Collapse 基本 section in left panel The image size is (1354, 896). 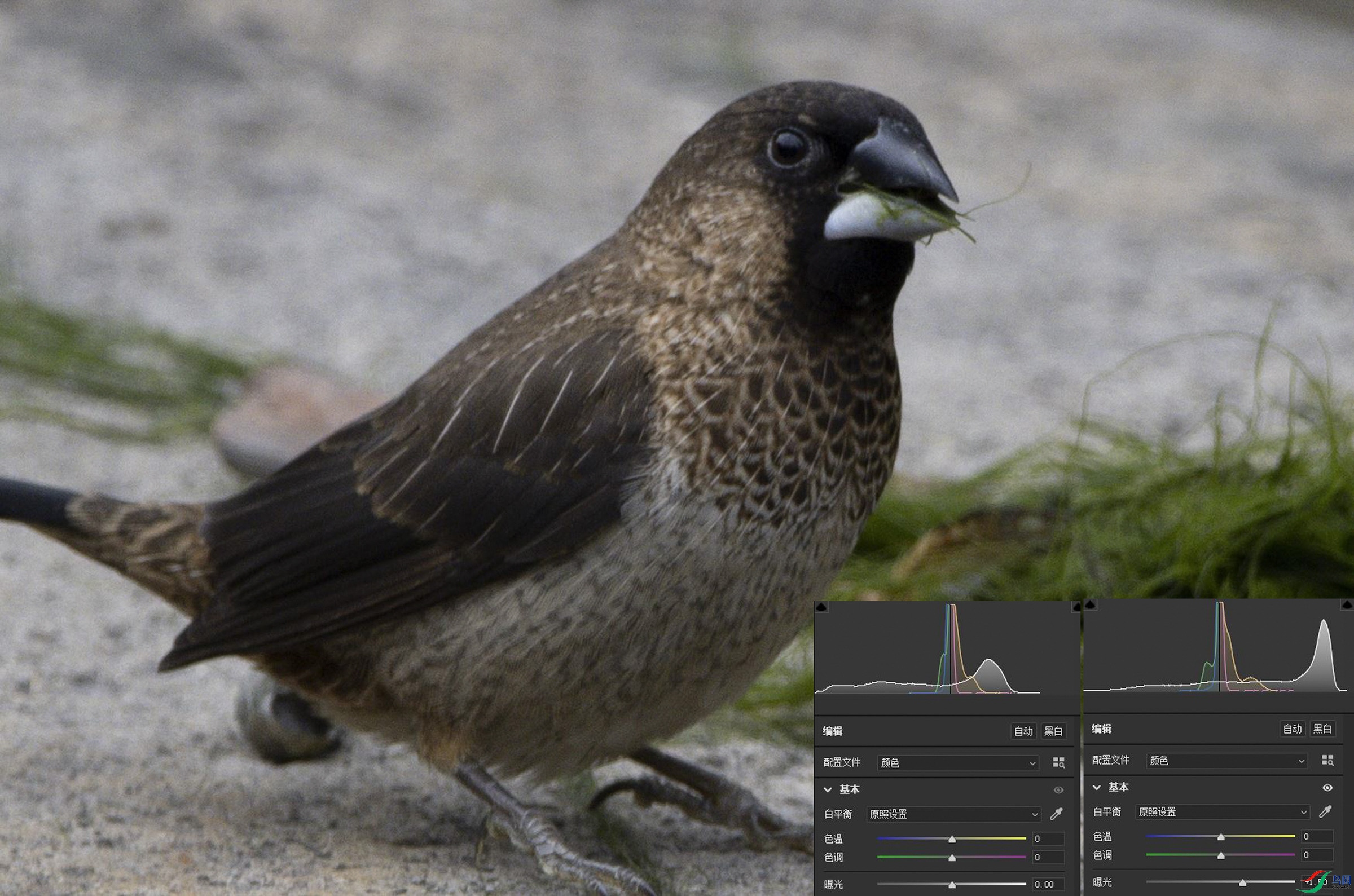point(828,790)
